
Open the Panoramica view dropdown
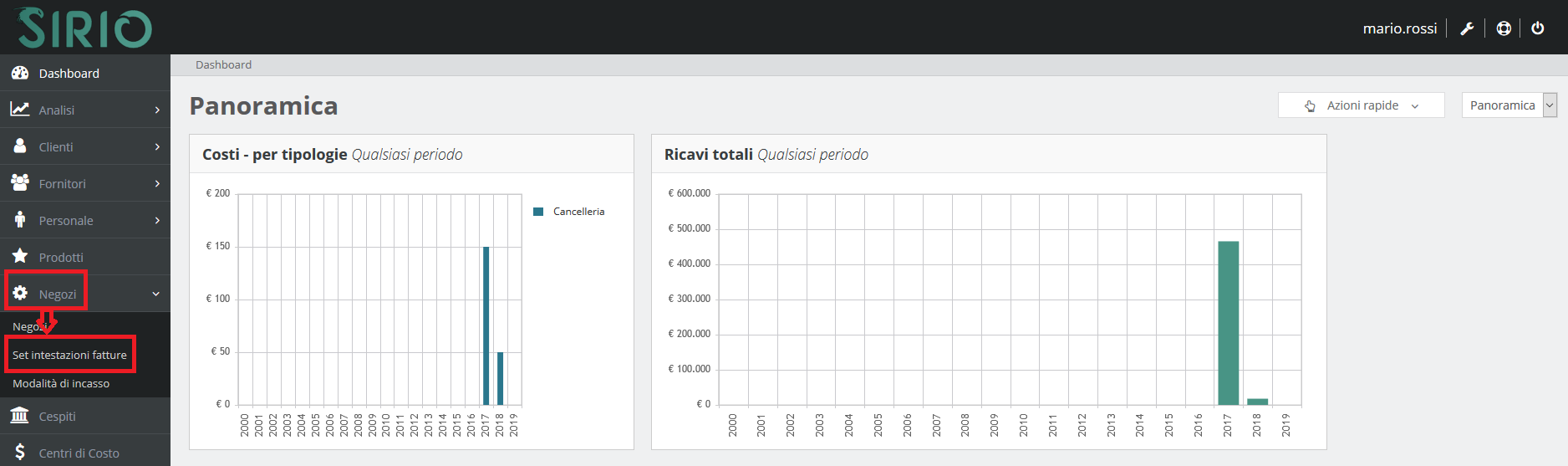(1509, 105)
